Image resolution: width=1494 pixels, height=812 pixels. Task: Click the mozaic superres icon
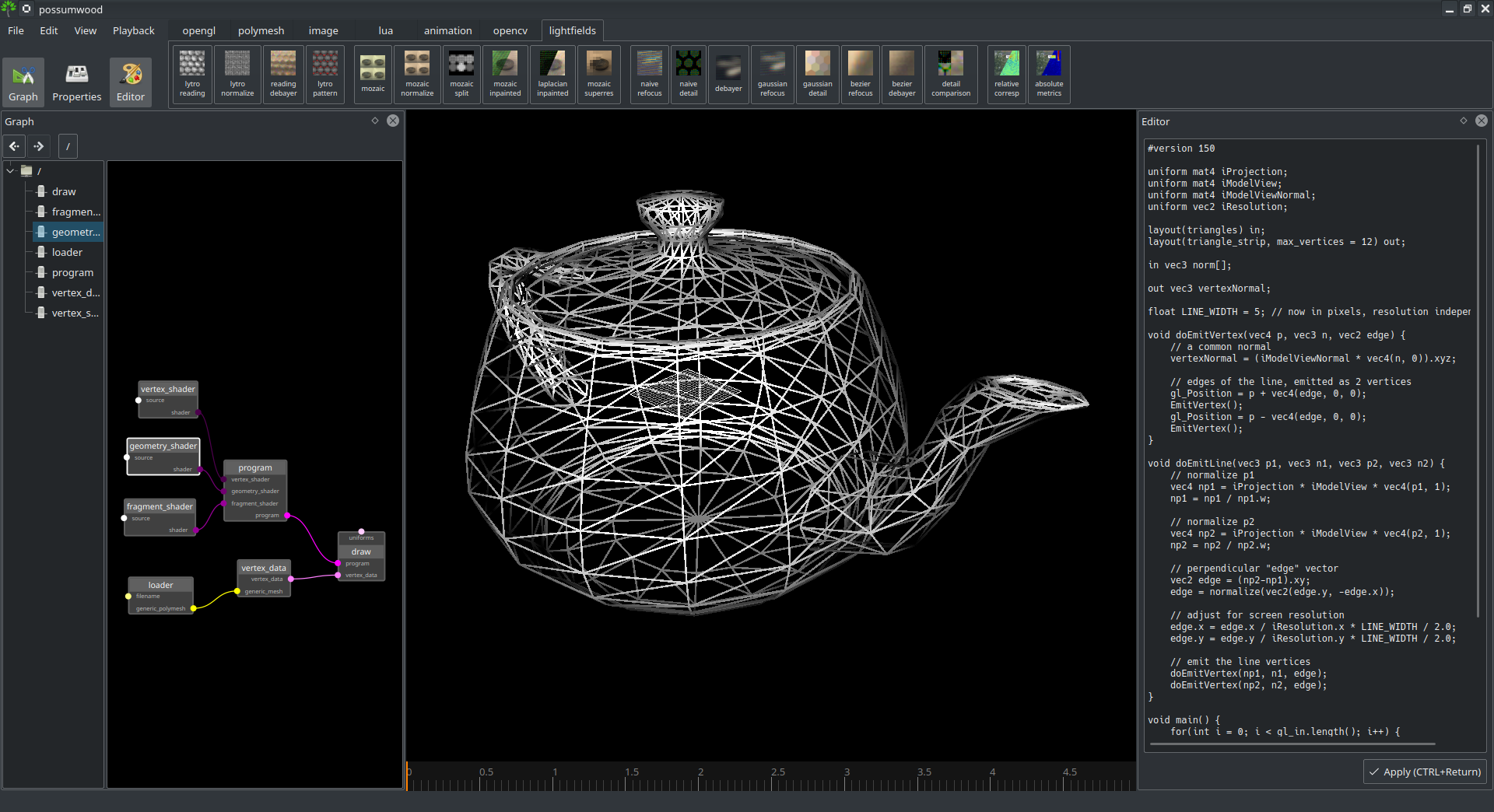click(x=599, y=74)
